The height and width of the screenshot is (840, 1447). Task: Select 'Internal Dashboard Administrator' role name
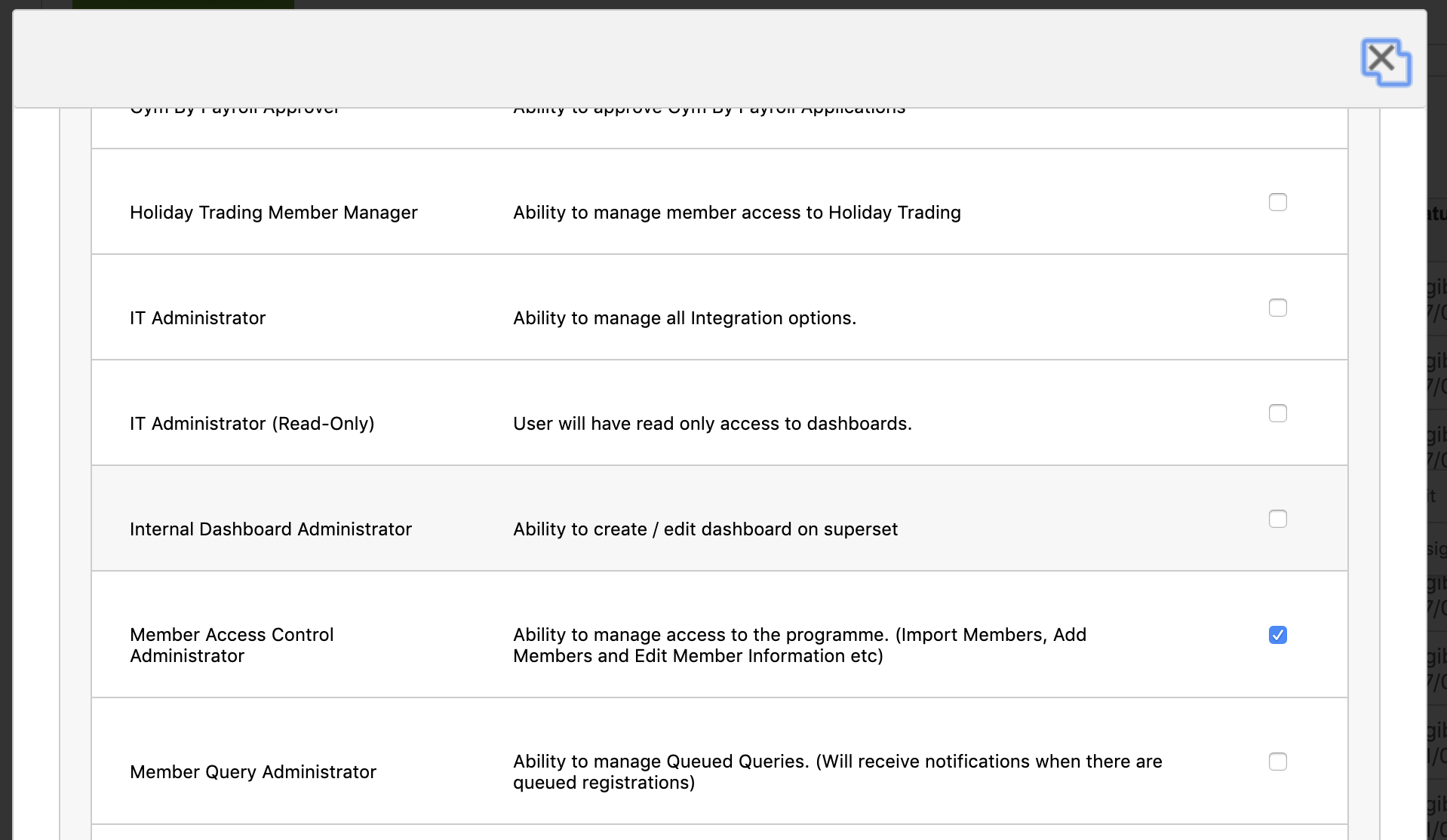coord(271,529)
